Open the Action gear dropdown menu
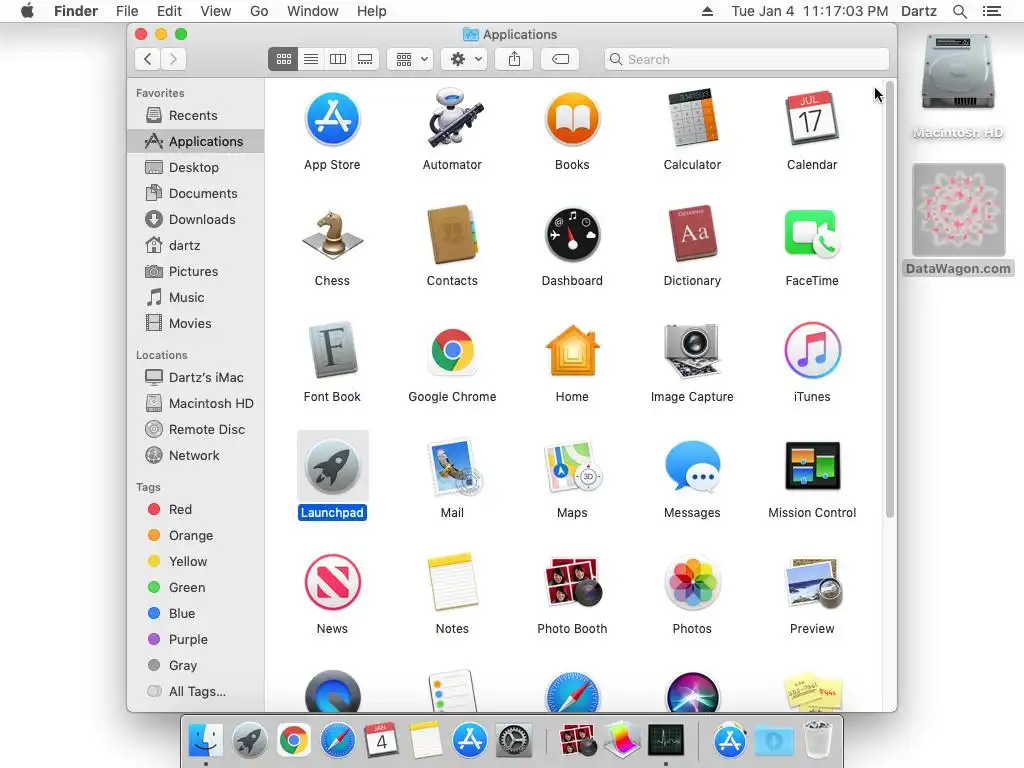This screenshot has width=1024, height=768. tap(464, 59)
